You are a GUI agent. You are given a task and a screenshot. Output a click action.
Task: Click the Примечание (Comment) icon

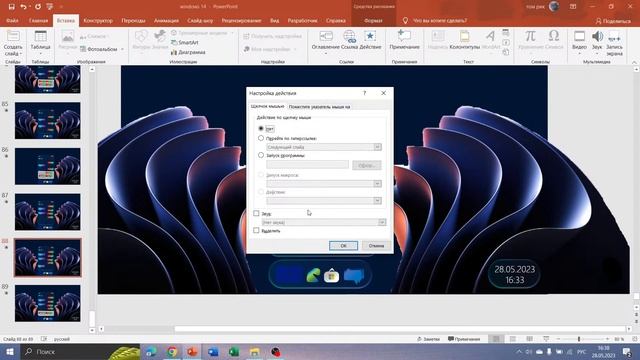[404, 36]
